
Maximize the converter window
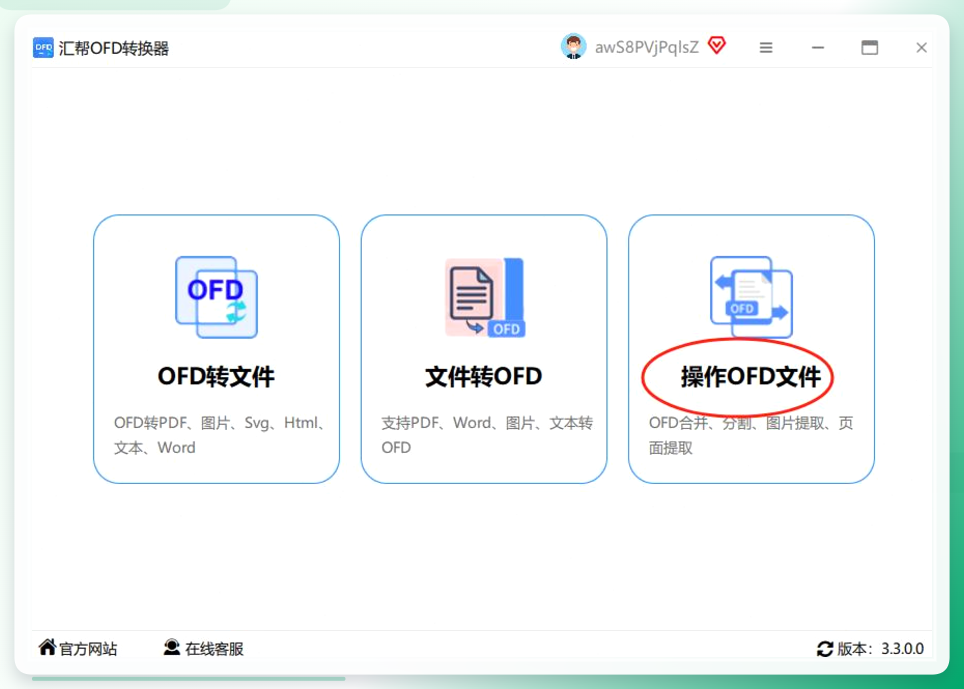tap(869, 47)
